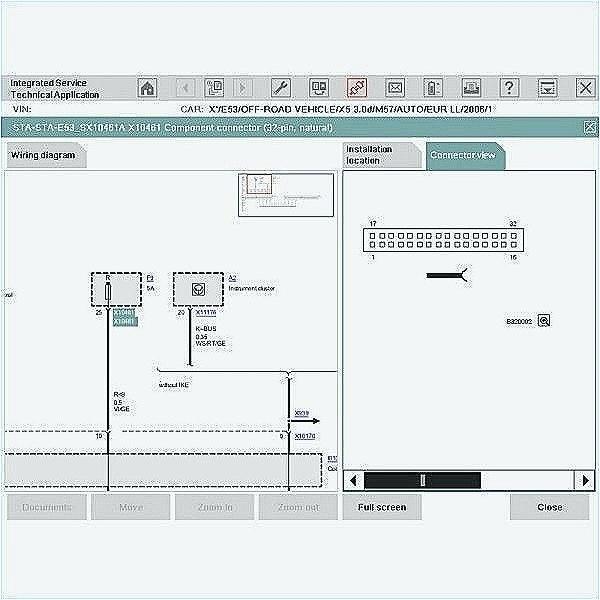600x600 pixels.
Task: Switch to the Wiring diagram tab
Action: tap(46, 155)
